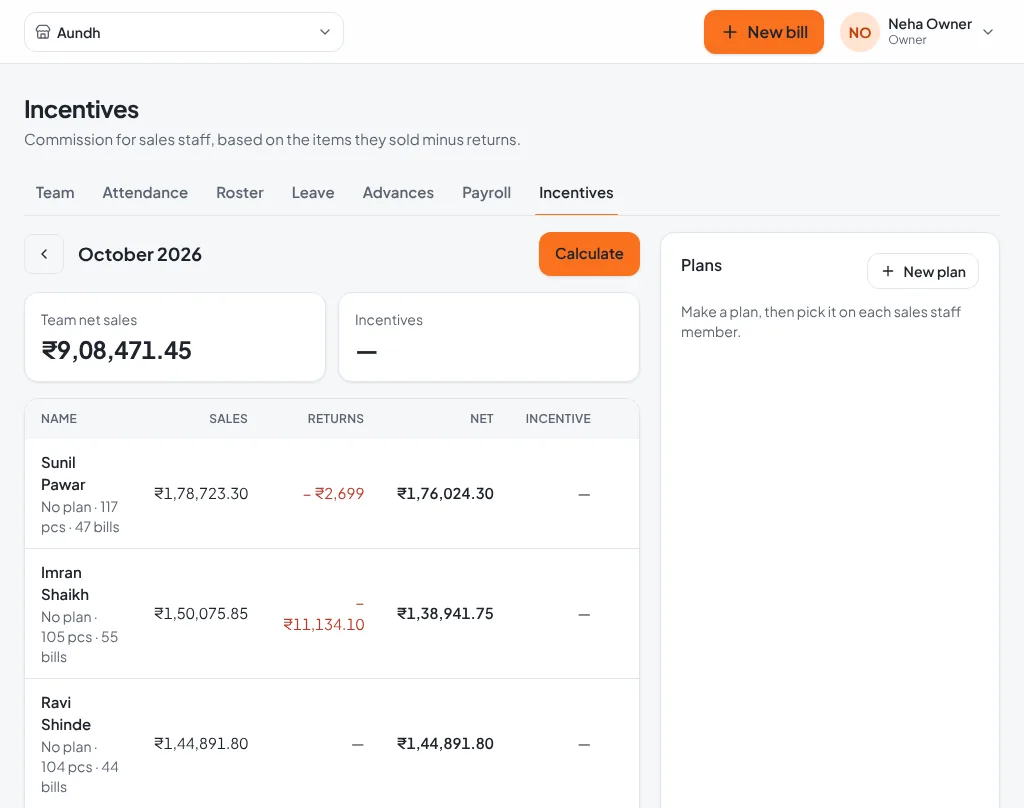Screen dimensions: 1024x808
Task: Click Imran Shaikh's 105 pcs details text
Action: [80, 637]
